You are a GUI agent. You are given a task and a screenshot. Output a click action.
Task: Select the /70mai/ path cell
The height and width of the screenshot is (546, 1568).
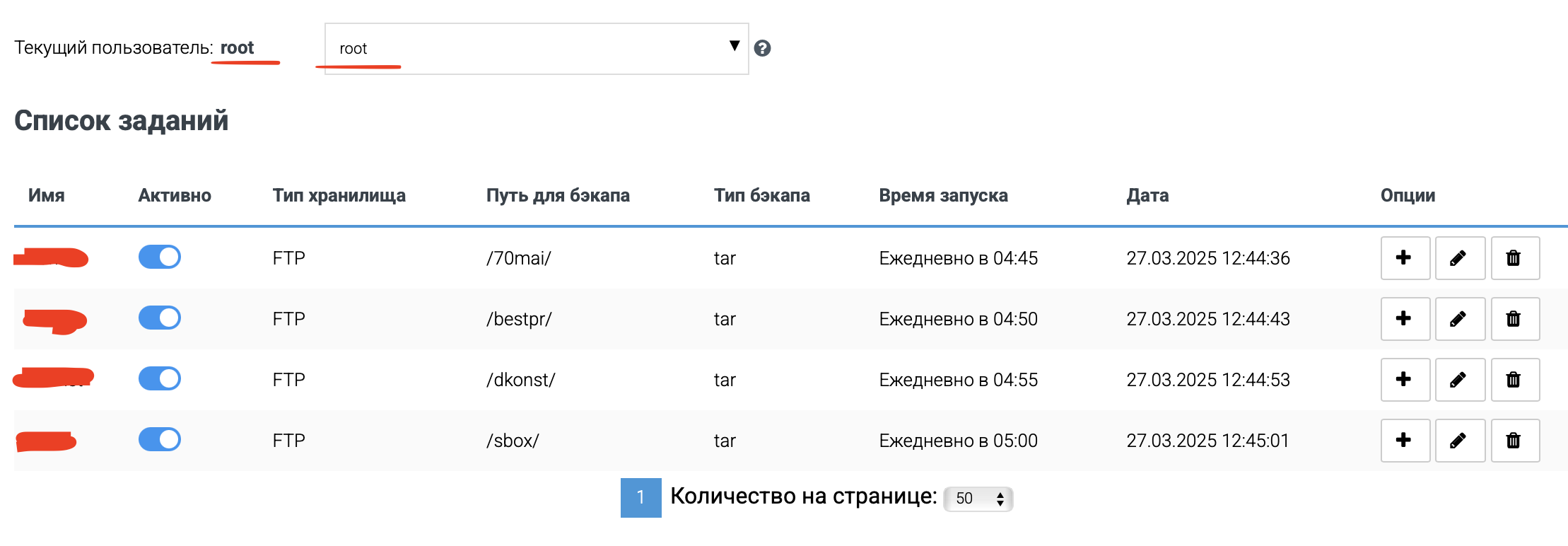coord(519,258)
